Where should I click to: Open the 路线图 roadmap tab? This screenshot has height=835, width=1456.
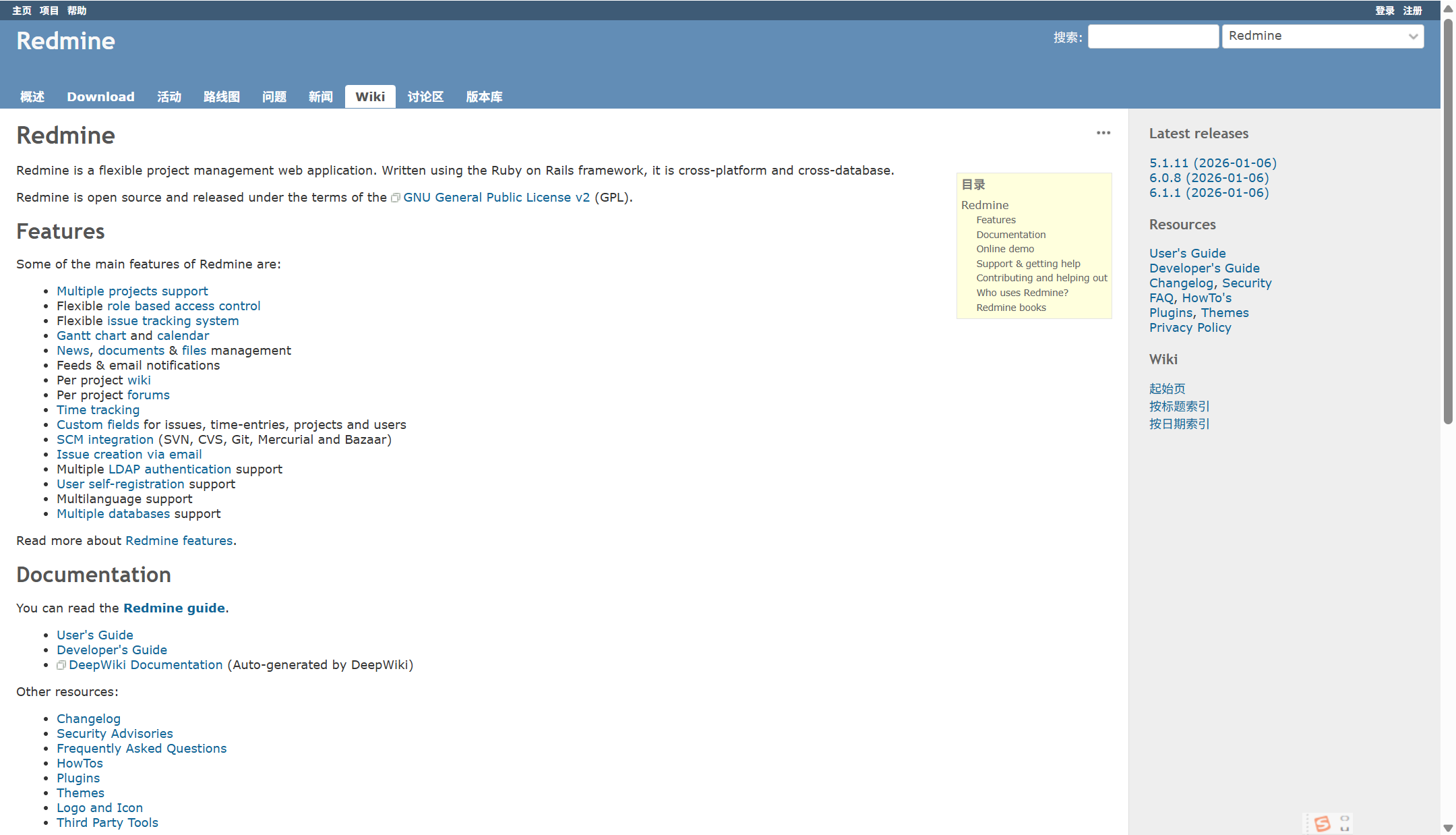[221, 96]
